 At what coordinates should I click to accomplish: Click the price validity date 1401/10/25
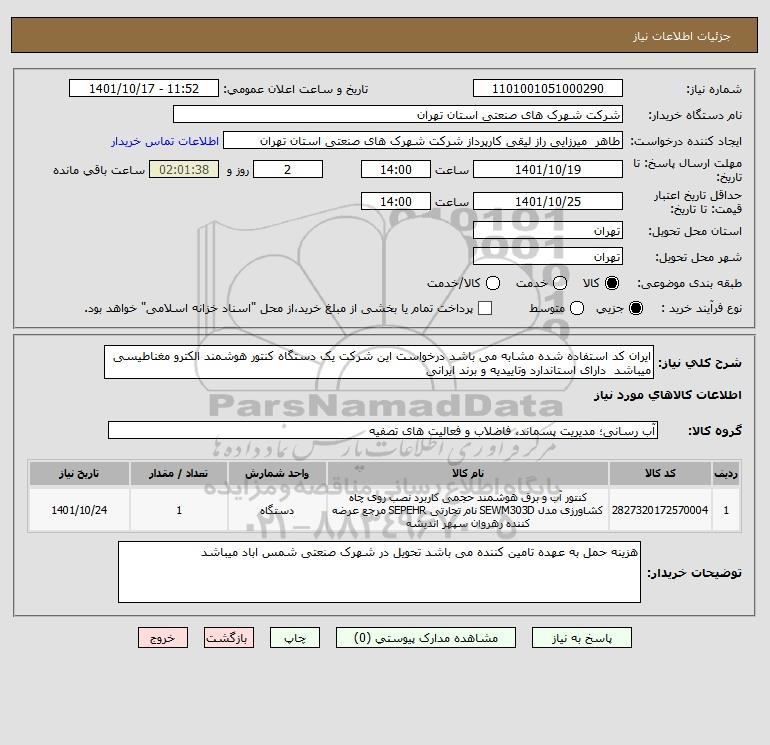548,201
